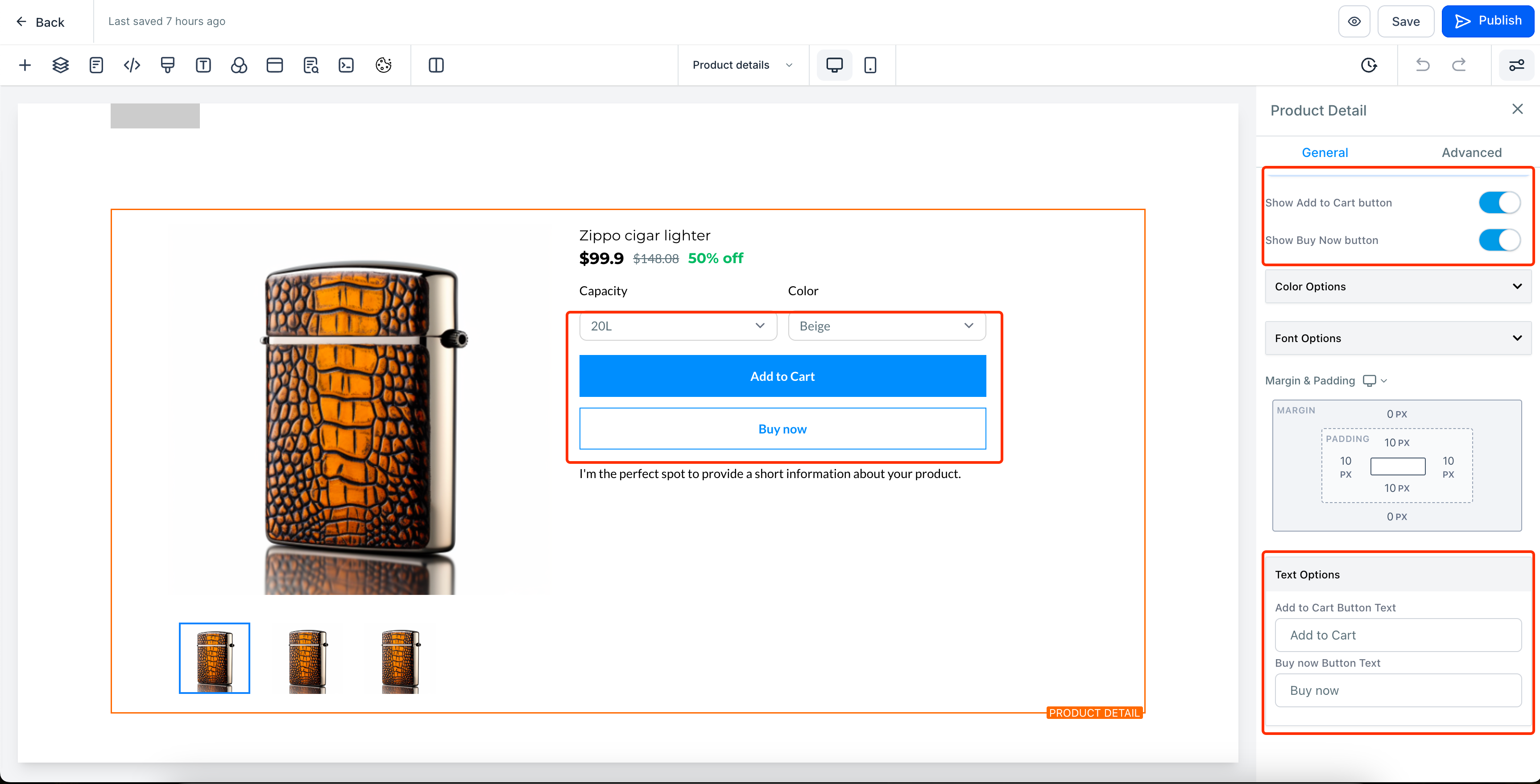The image size is (1540, 784).
Task: Click the Add to Cart Button Text field
Action: click(x=1398, y=635)
